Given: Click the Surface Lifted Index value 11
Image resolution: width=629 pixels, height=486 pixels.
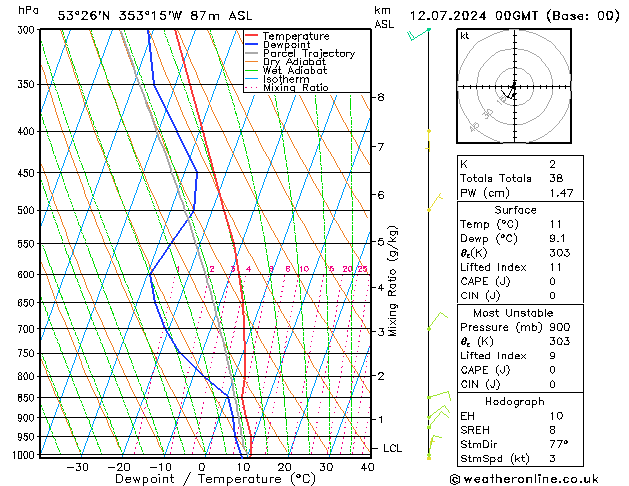Looking at the screenshot, I should 556,267.
